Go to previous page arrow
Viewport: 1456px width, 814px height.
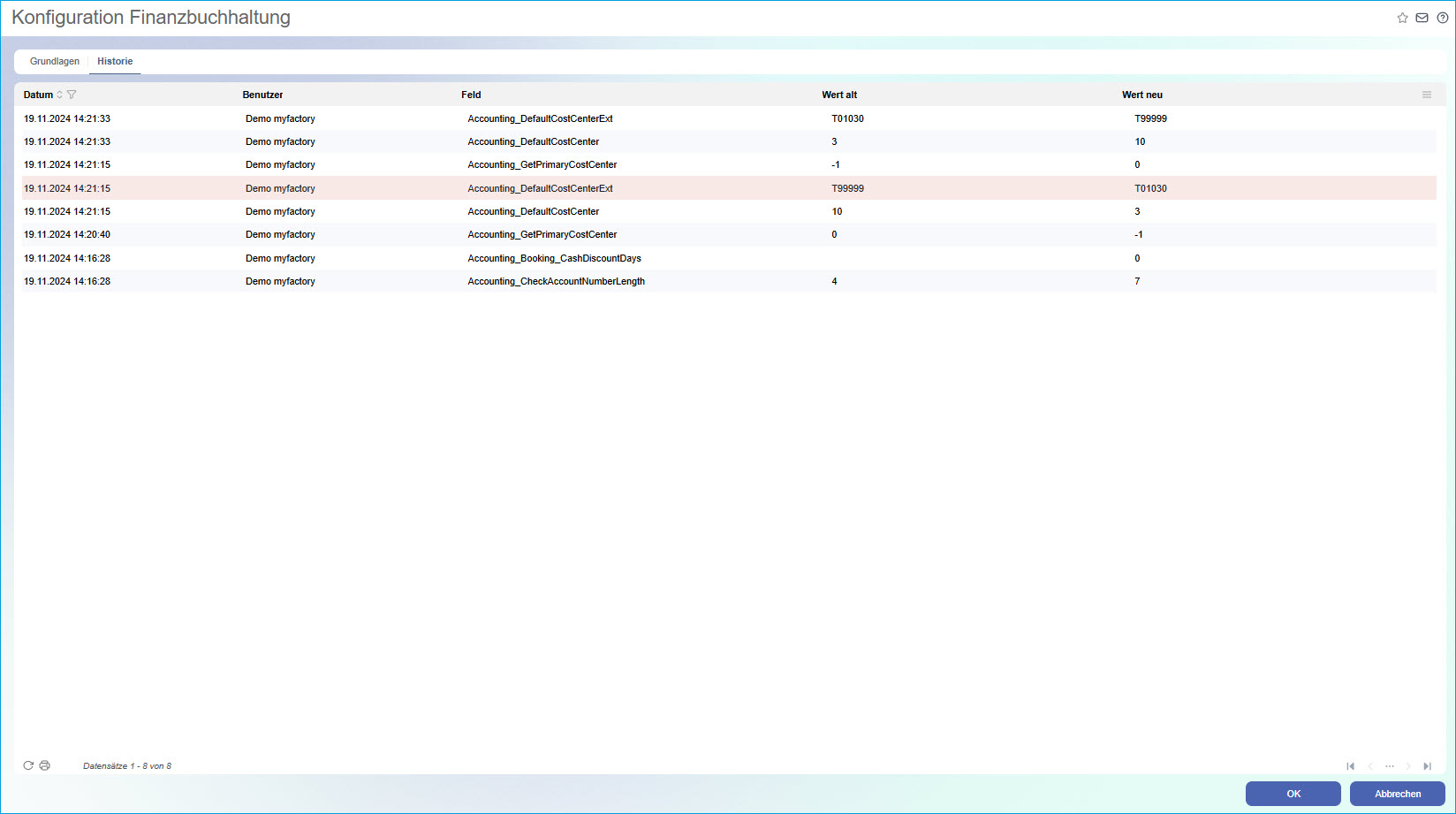tap(1370, 766)
